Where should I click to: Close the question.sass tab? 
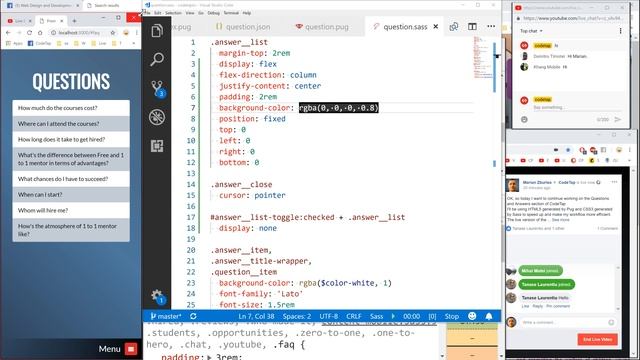436,27
